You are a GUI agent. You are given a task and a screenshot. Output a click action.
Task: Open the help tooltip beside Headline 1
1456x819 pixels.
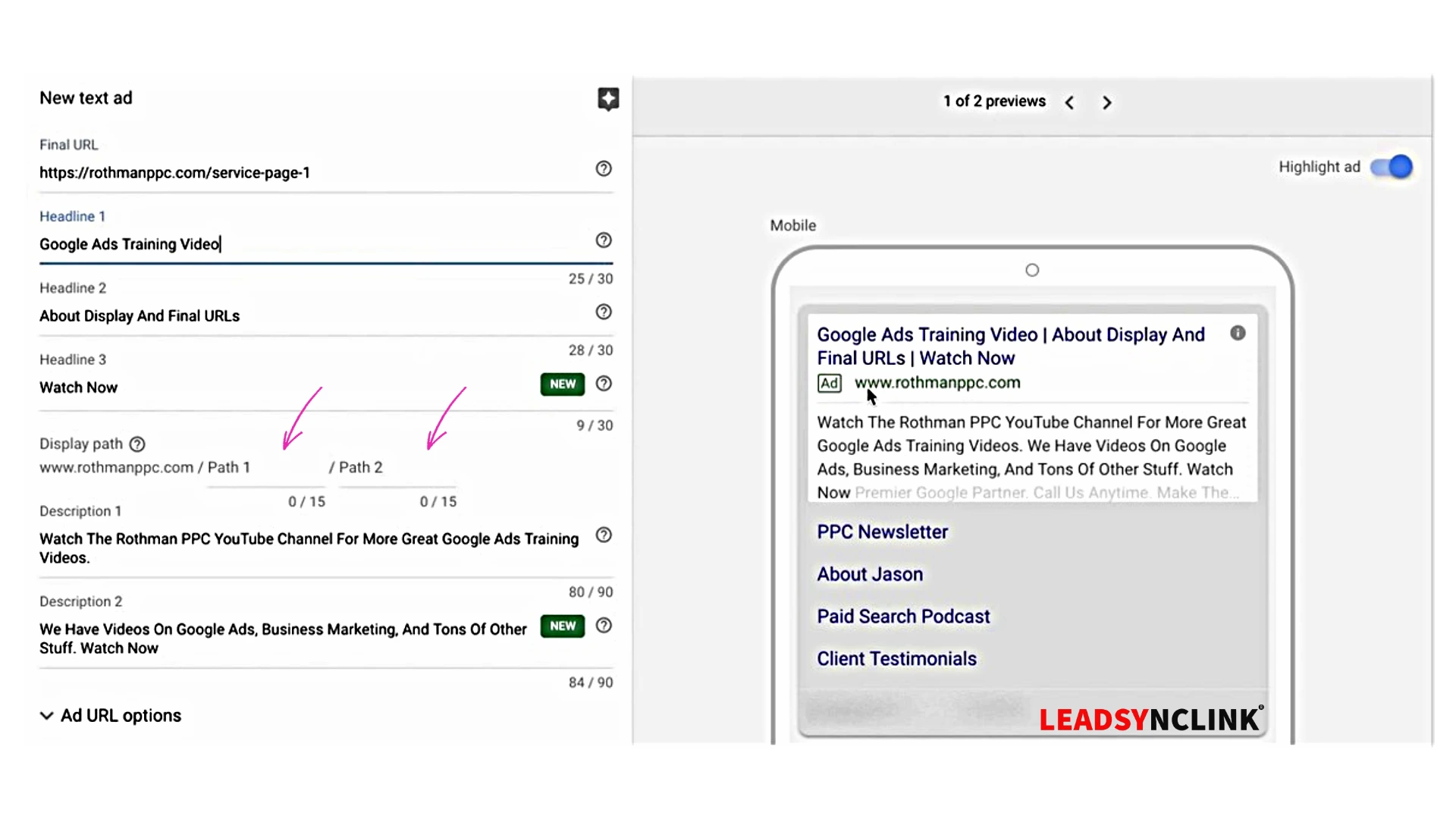coord(603,240)
